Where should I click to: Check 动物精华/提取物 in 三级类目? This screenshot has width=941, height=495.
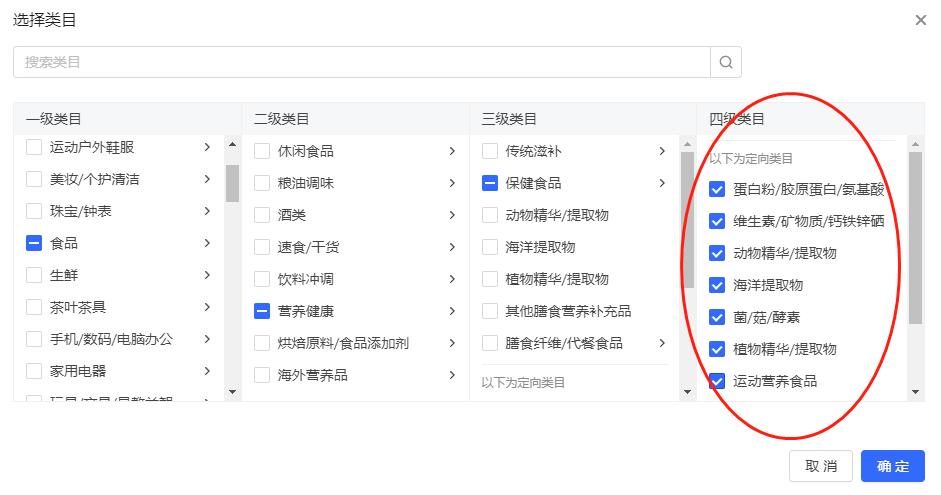[490, 215]
